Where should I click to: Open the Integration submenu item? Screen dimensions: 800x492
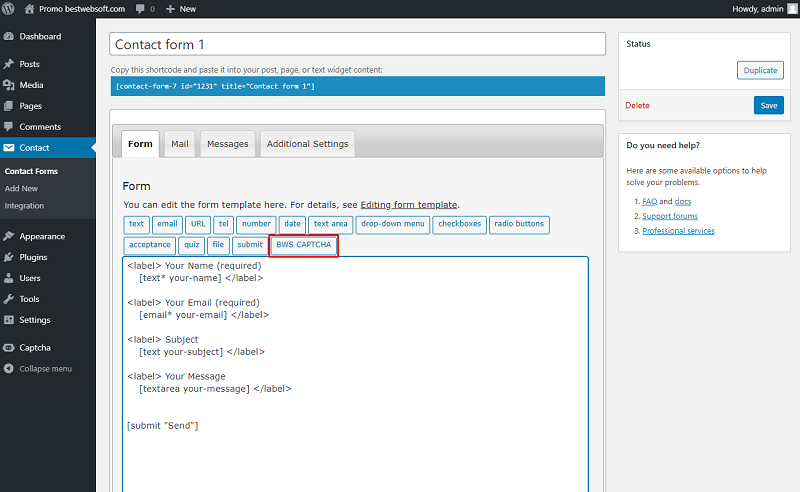click(x=24, y=206)
